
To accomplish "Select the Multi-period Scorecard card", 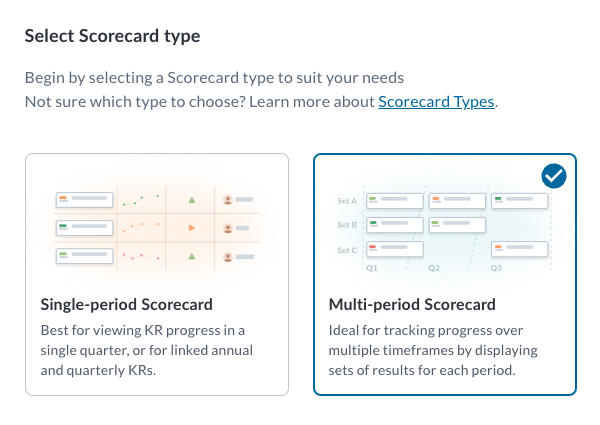I will click(x=445, y=274).
